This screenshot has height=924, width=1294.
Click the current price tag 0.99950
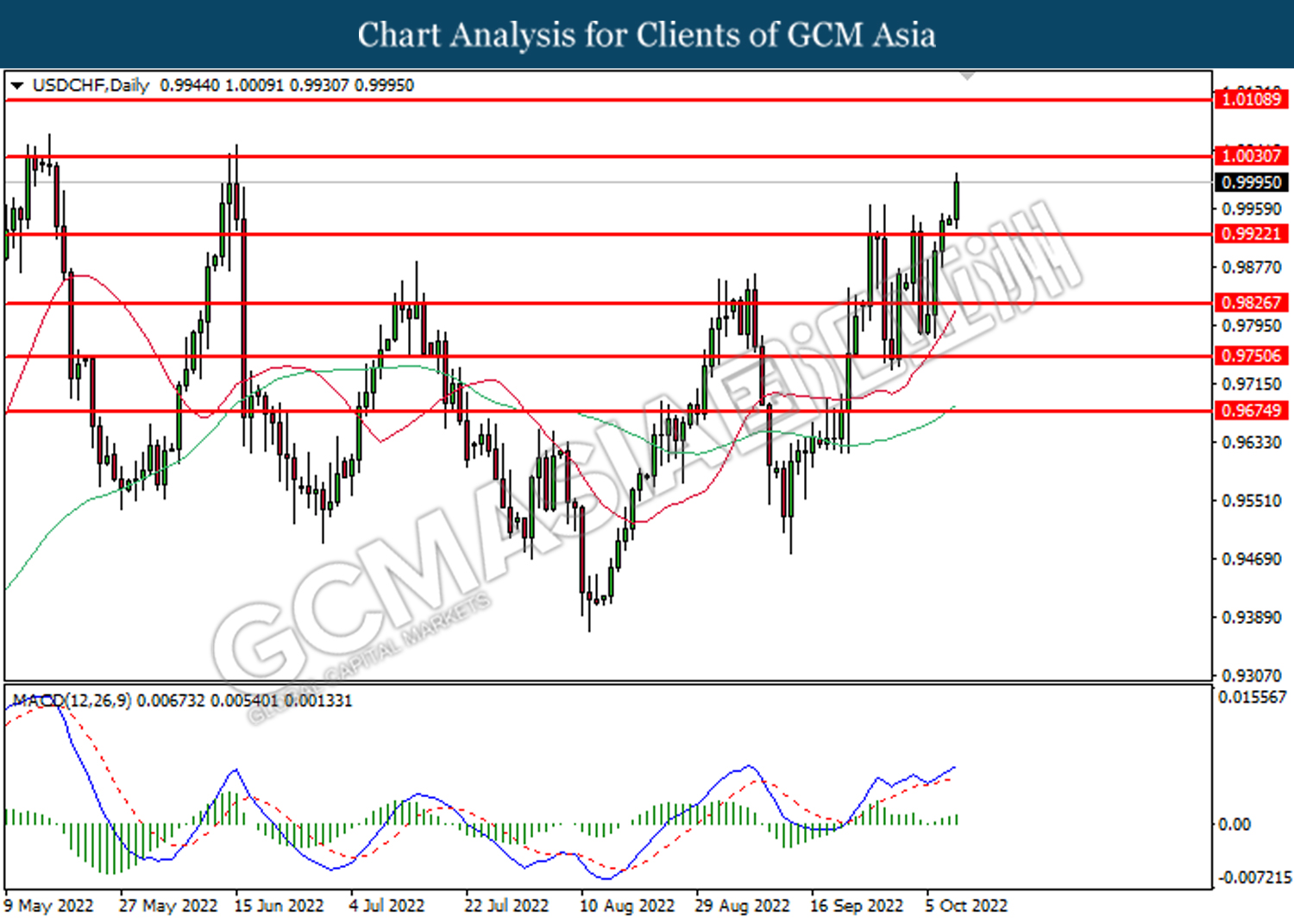1251,182
